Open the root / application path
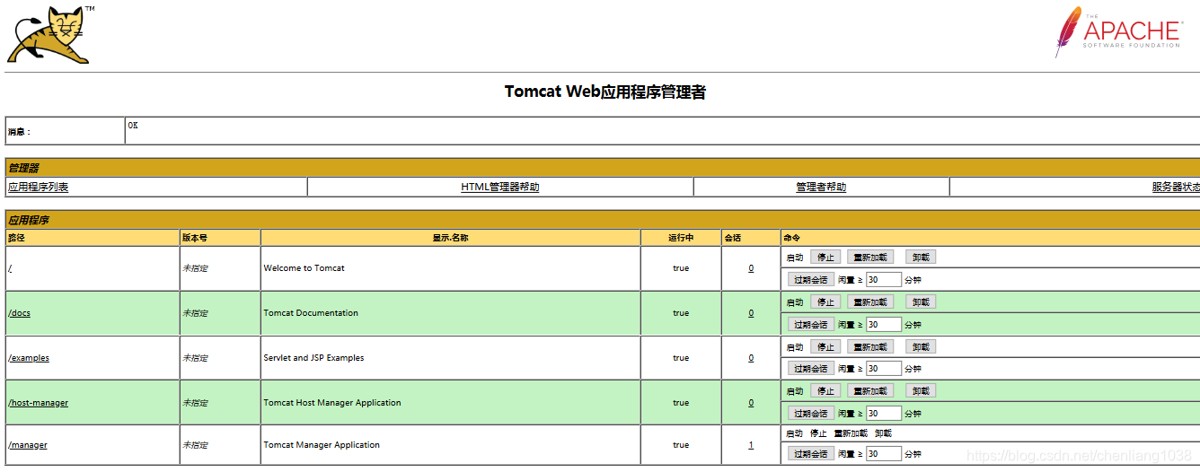The image size is (1200, 472). (10, 268)
